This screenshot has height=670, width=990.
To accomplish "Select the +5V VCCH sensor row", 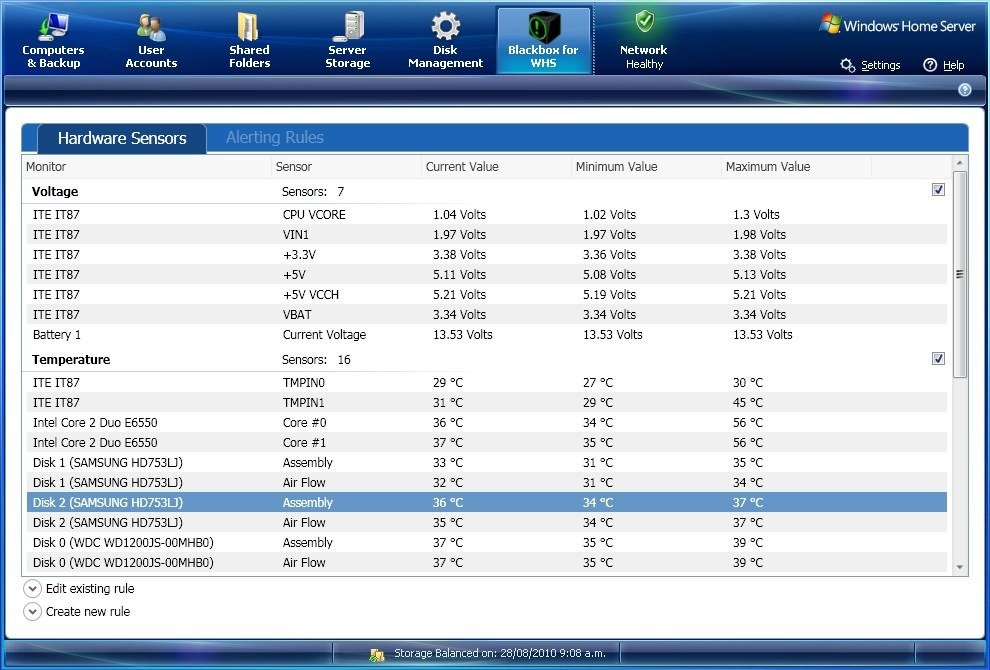I will coord(487,294).
